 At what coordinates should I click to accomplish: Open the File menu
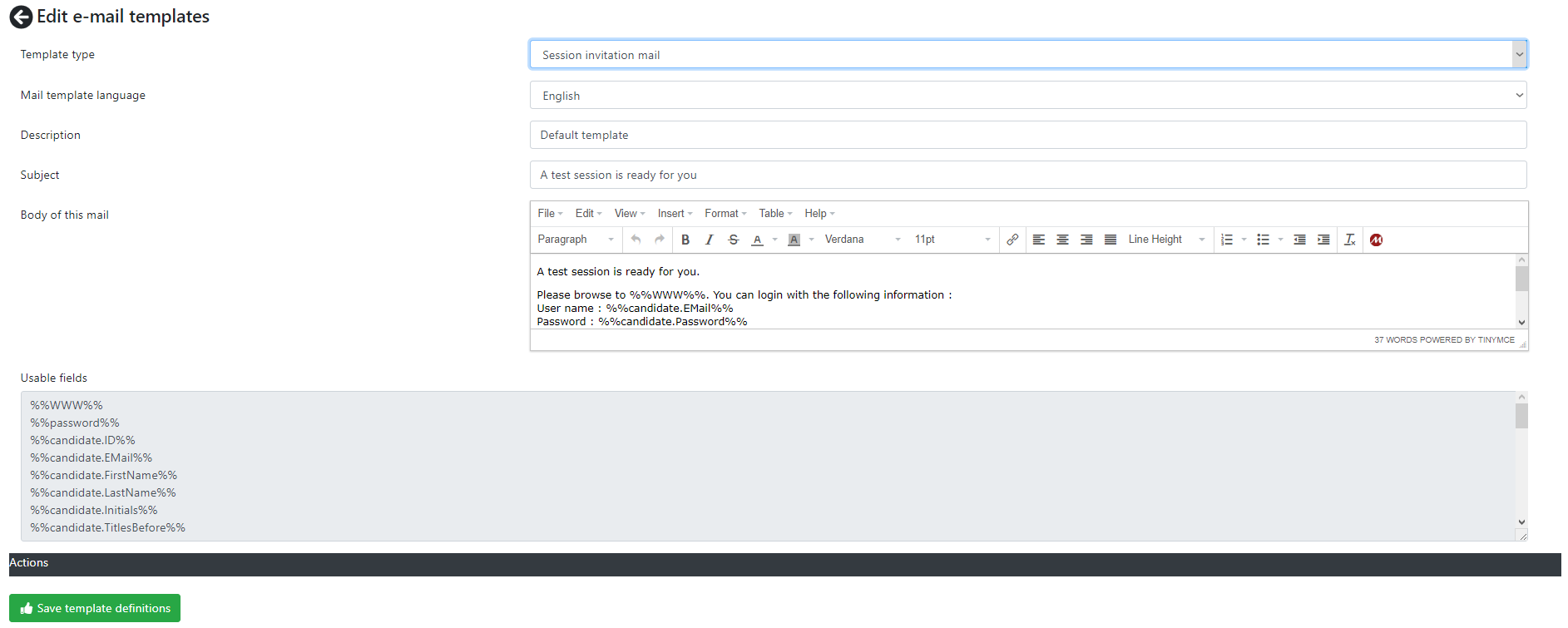pyautogui.click(x=550, y=214)
